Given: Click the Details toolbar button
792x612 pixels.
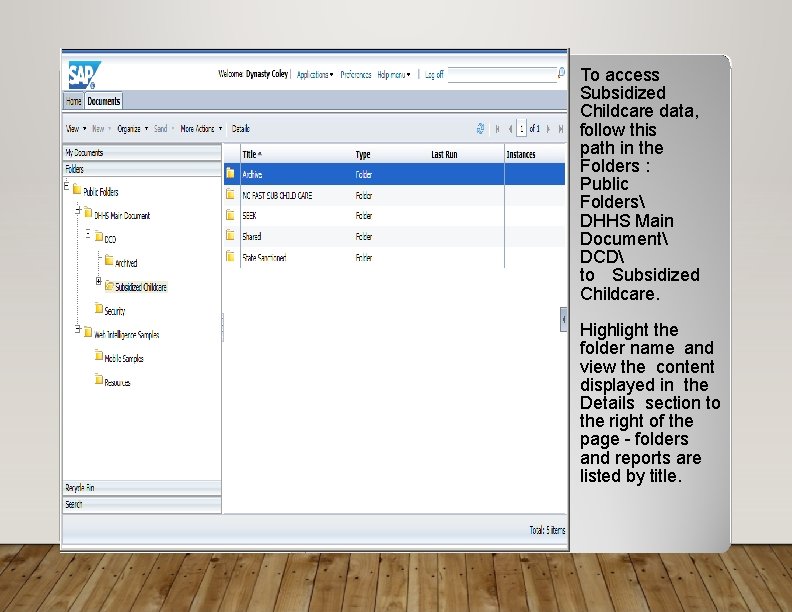Looking at the screenshot, I should pyautogui.click(x=240, y=129).
